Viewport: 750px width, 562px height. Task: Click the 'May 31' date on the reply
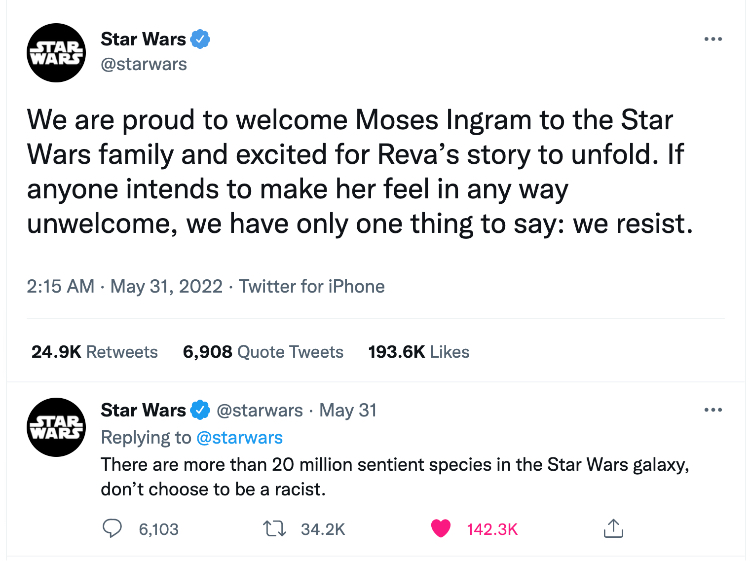coord(348,410)
